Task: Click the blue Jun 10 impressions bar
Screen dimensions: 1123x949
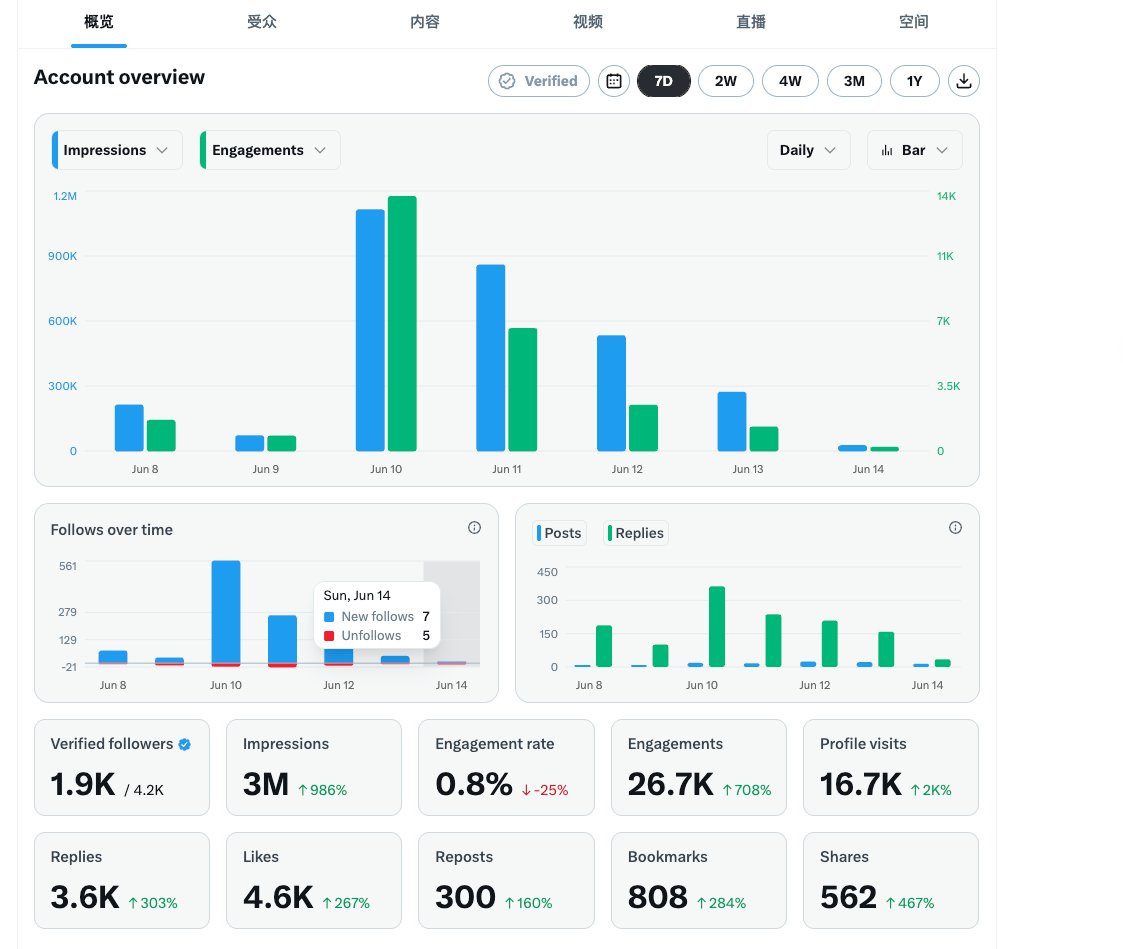Action: [370, 330]
